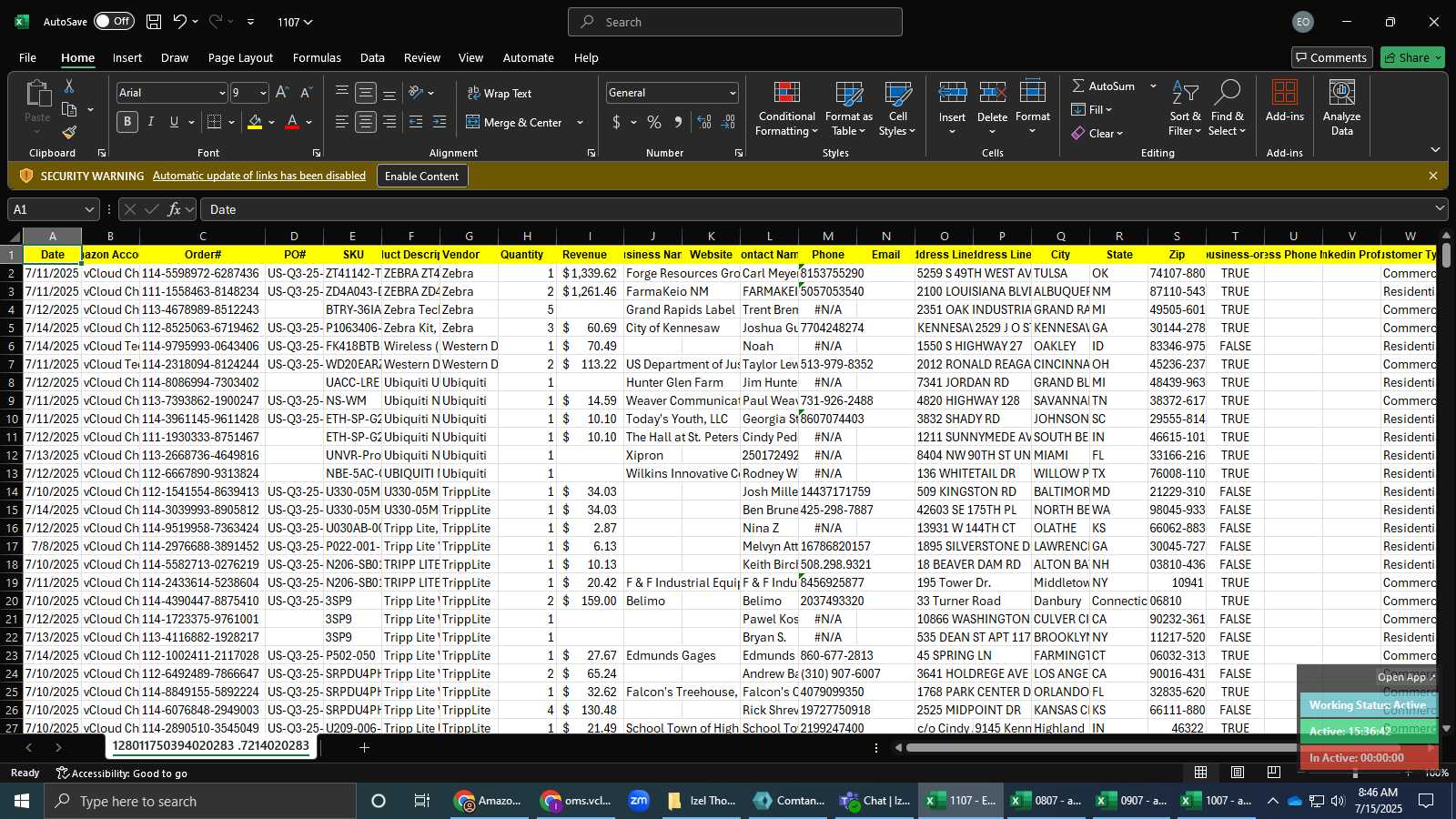The image size is (1456, 819).
Task: Click the Increase Indent icon
Action: pos(440,122)
